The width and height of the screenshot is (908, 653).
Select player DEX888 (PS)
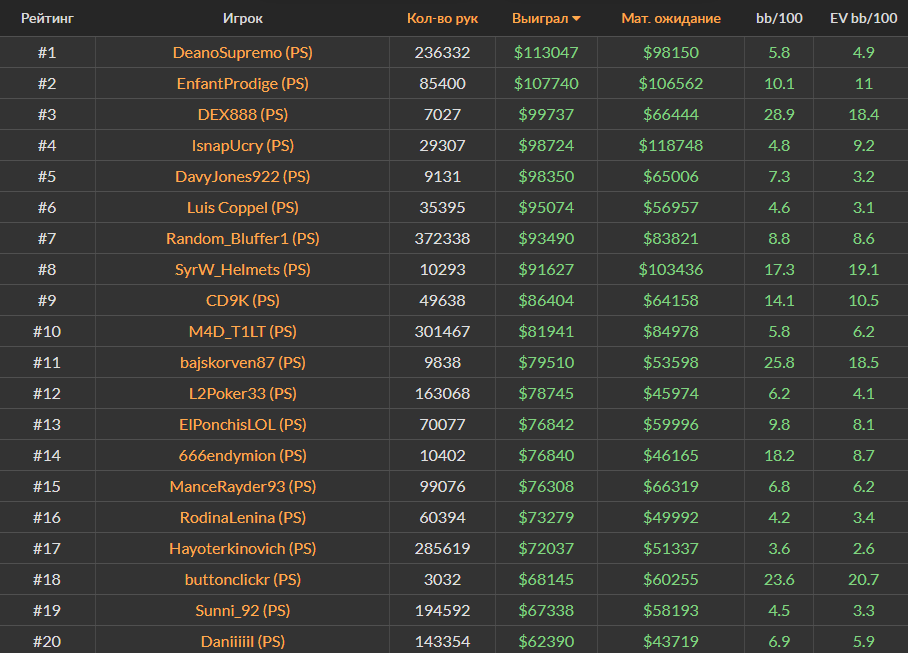tap(242, 114)
